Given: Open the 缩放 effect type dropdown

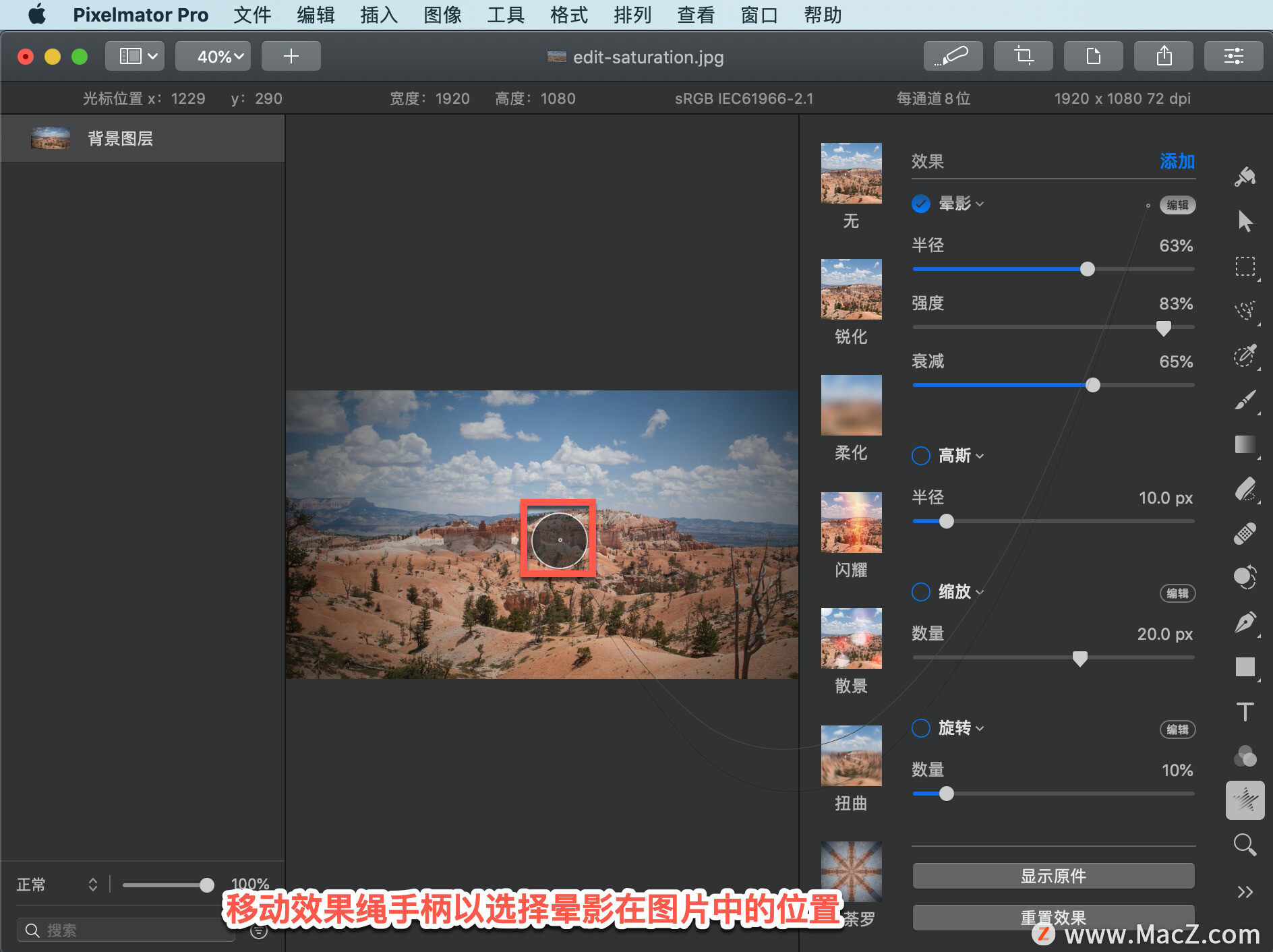Looking at the screenshot, I should pyautogui.click(x=961, y=592).
